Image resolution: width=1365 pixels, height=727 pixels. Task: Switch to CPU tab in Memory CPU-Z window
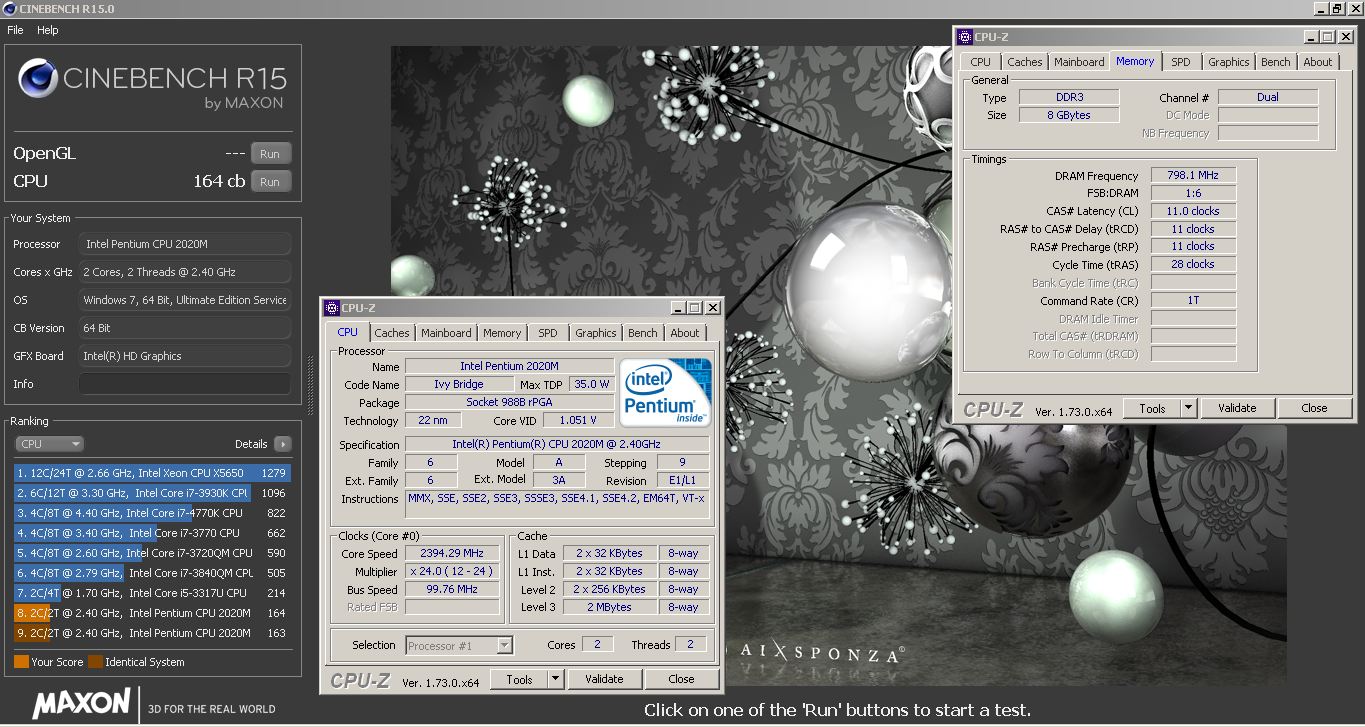(980, 62)
